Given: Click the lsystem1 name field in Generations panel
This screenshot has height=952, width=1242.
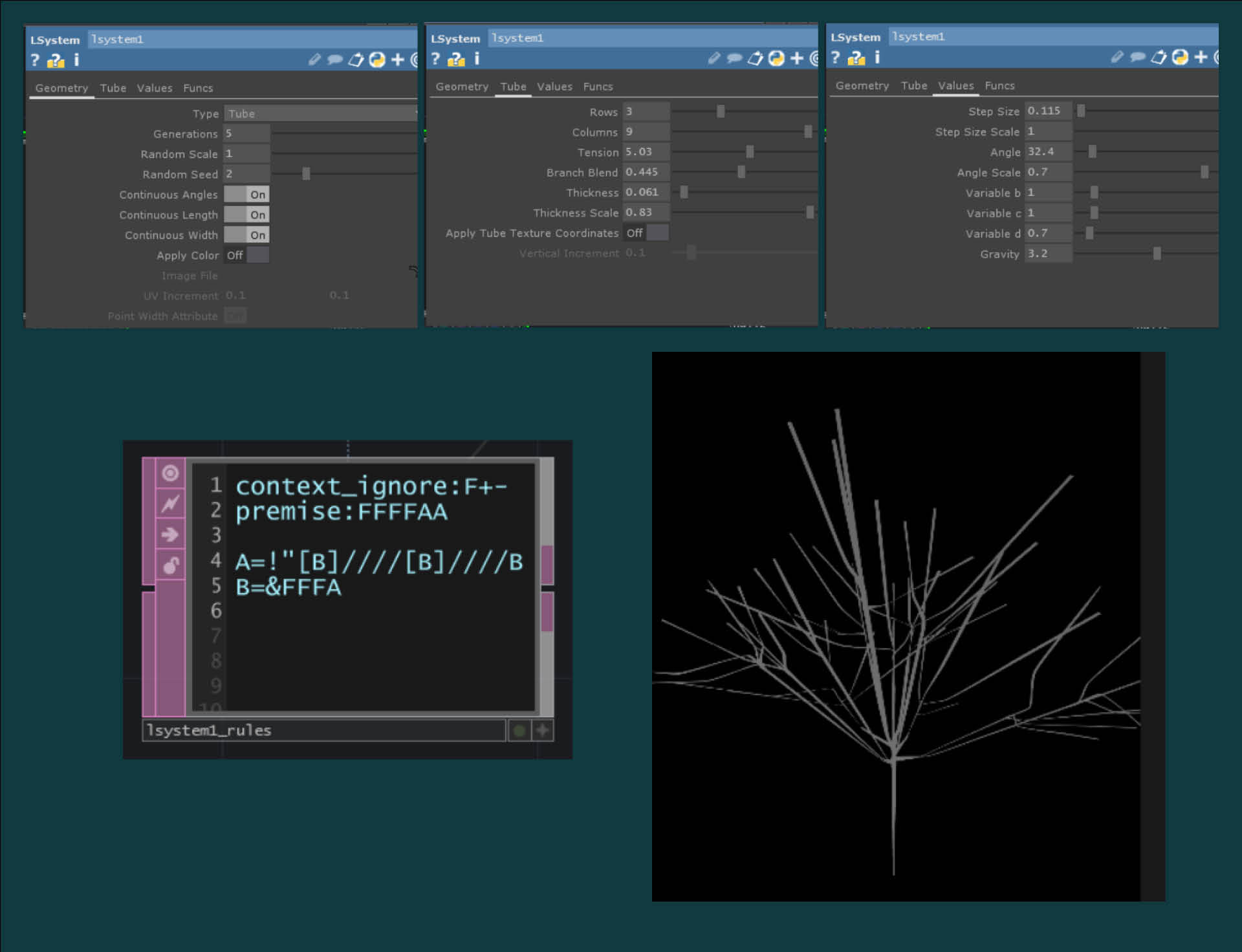Looking at the screenshot, I should pos(252,39).
